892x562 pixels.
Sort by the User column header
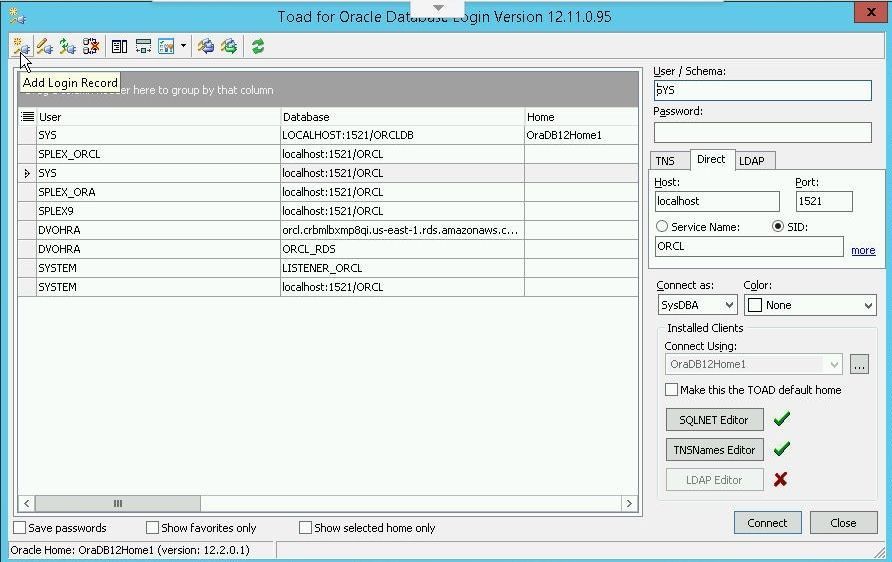[158, 117]
